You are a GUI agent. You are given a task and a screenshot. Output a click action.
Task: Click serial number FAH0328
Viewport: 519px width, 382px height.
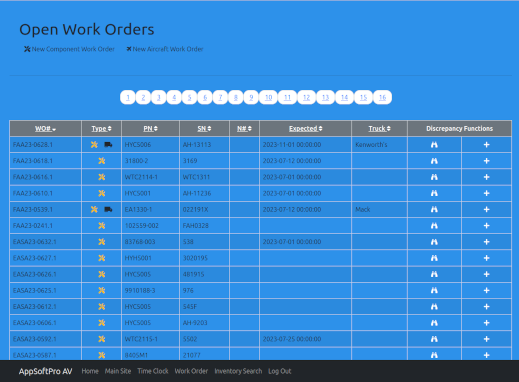coord(196,226)
